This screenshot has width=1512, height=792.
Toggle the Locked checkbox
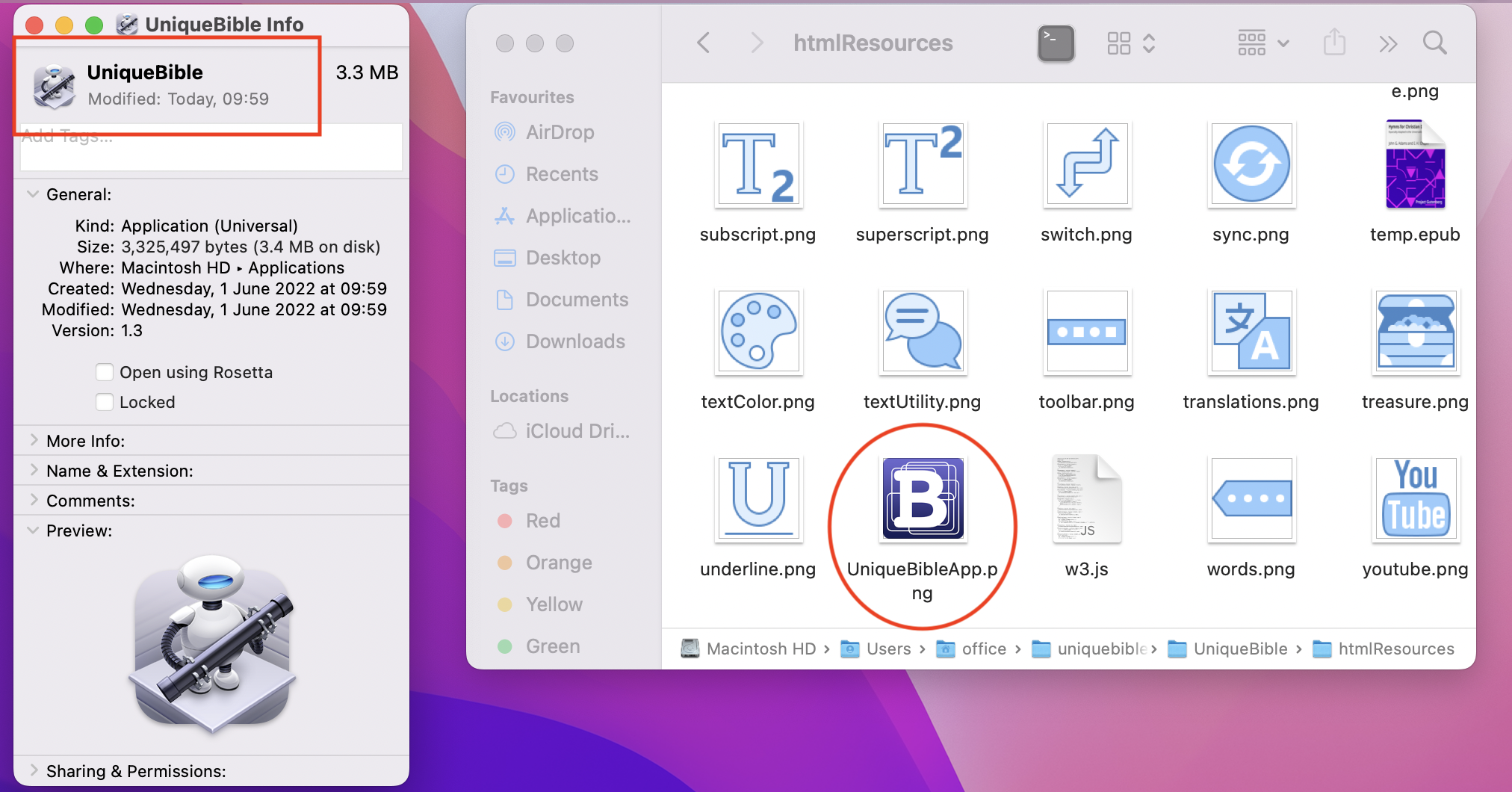tap(105, 402)
